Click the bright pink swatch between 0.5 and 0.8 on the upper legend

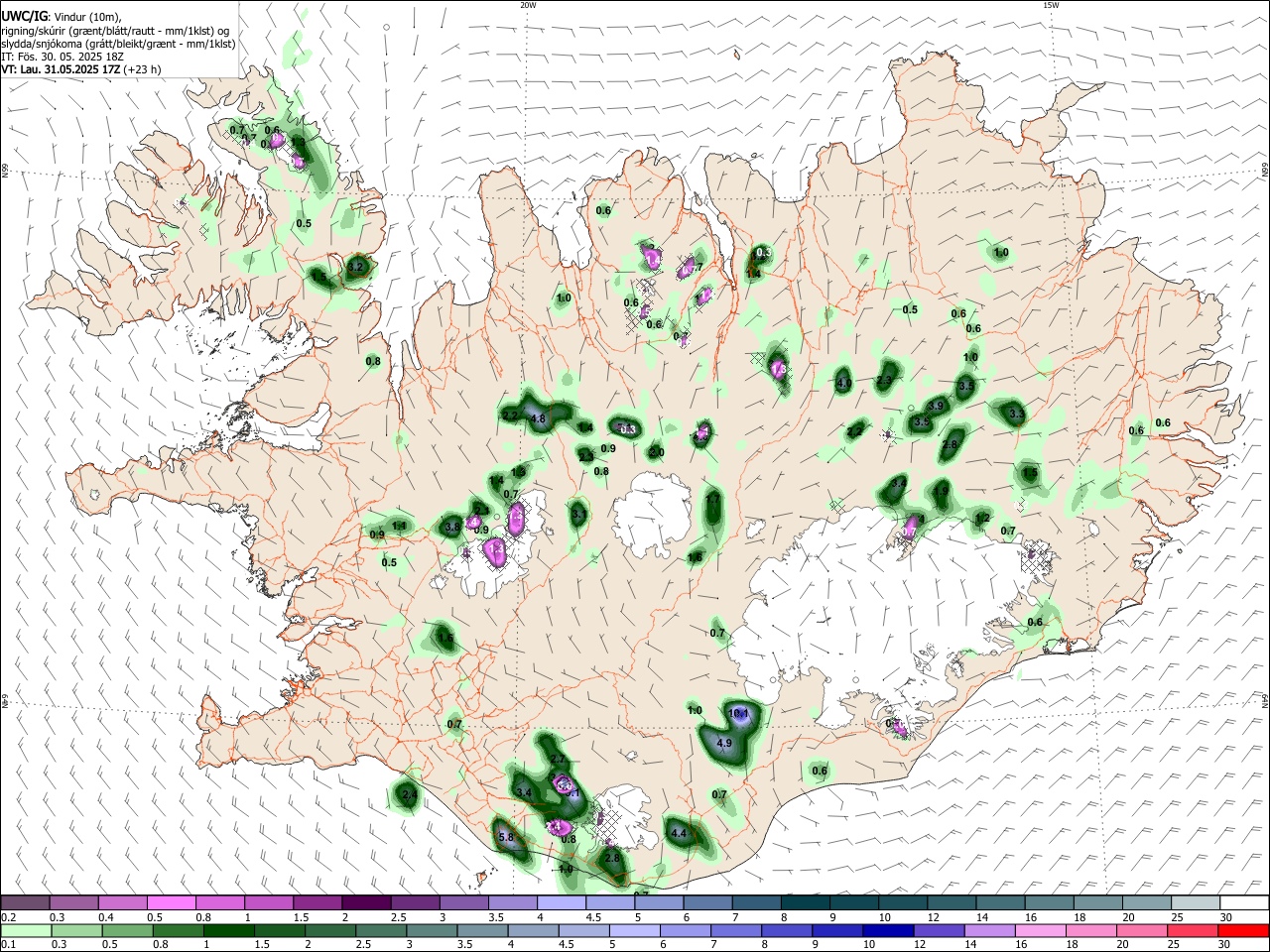point(171,903)
